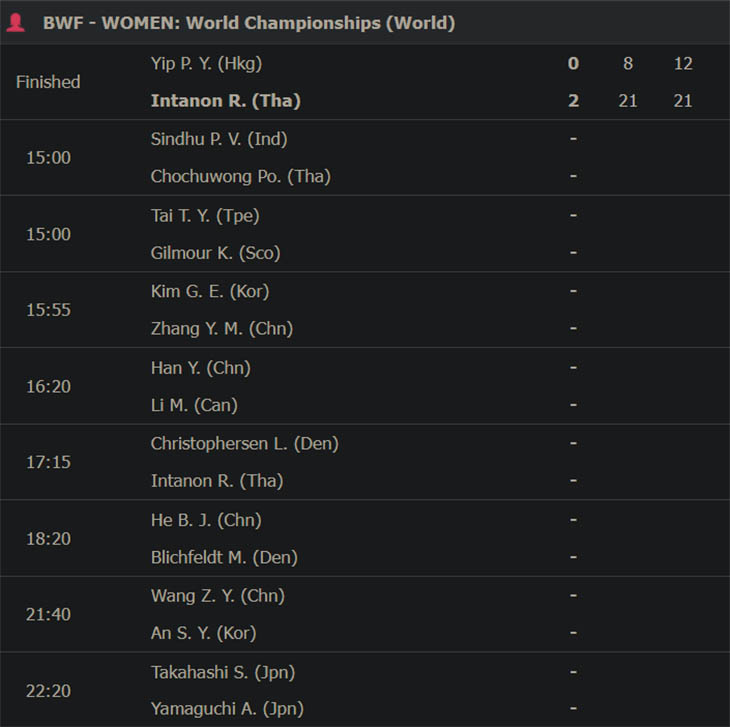The width and height of the screenshot is (730, 727).
Task: Select Zhang Y. M. (Chn) player name
Action: click(222, 329)
